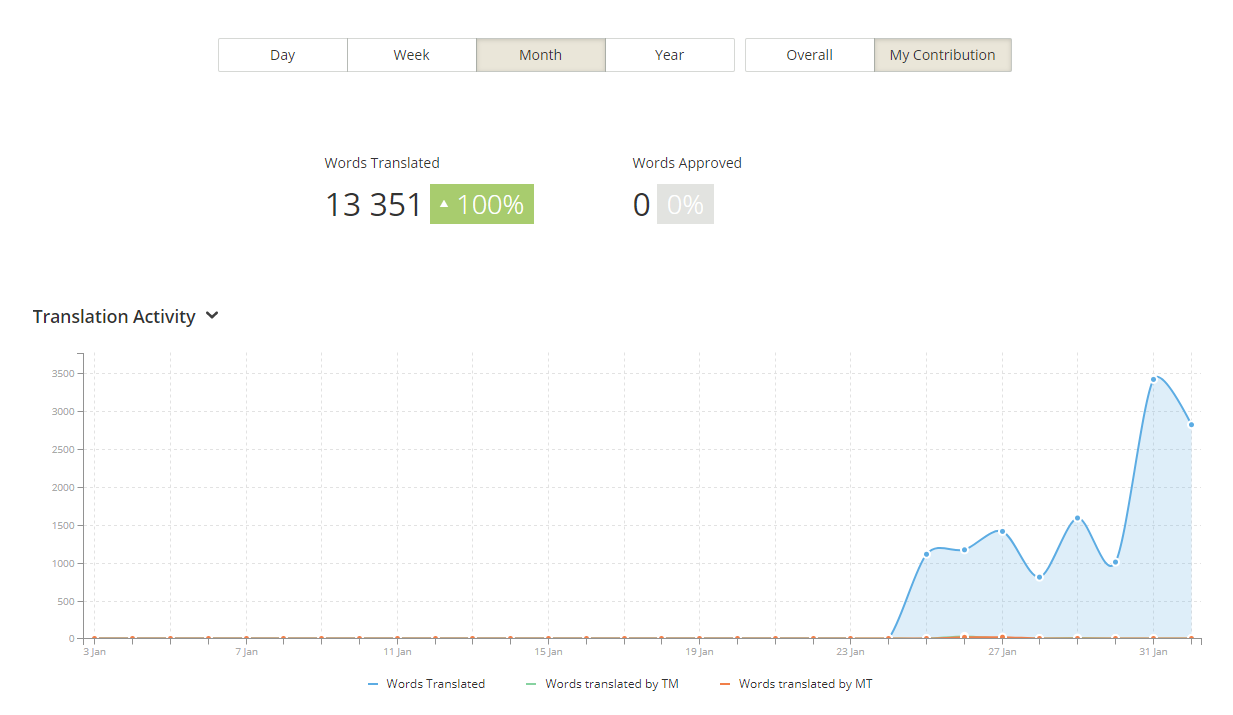
Task: Toggle the Words Translated legend series
Action: (x=426, y=684)
